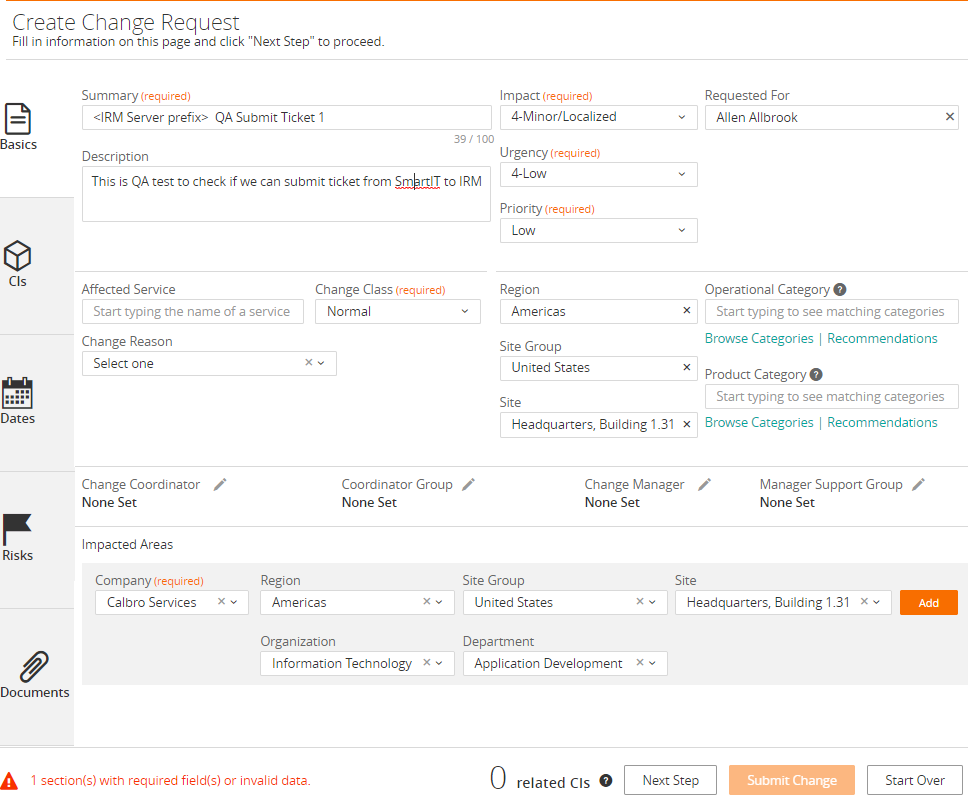Screen dimensions: 968x797
Task: Open Product Category help icon
Action: (x=816, y=374)
